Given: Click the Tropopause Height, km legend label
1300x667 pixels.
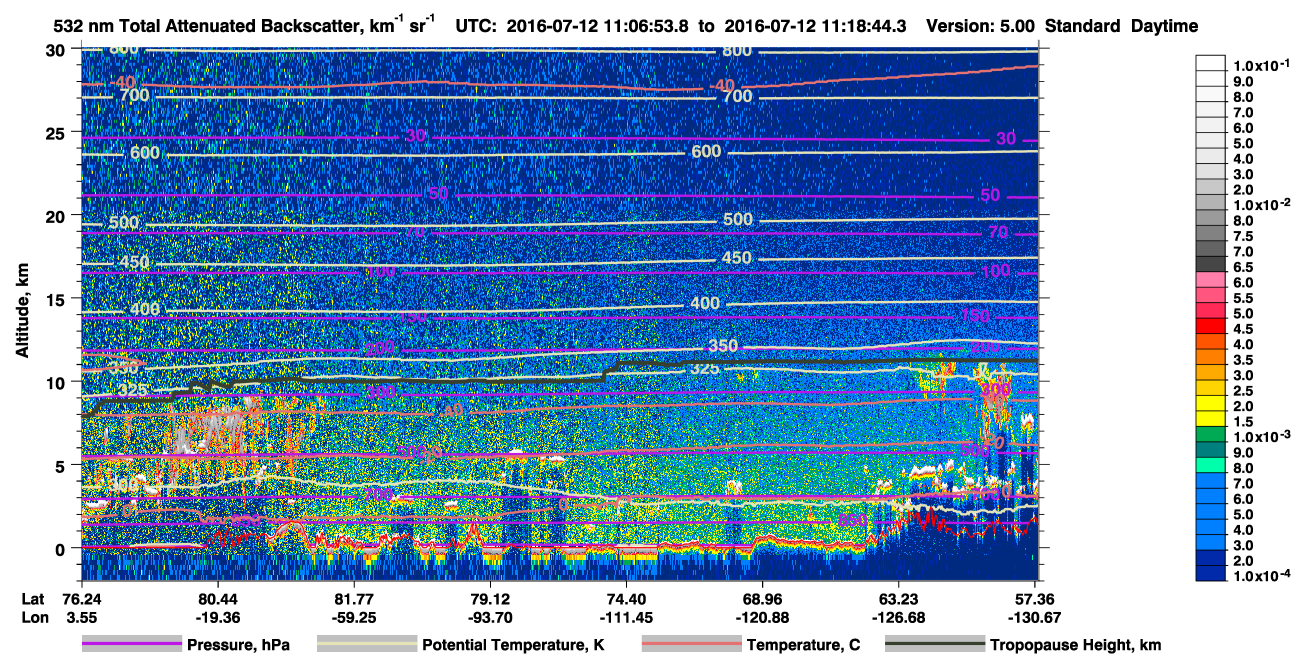Looking at the screenshot, I should (1076, 645).
